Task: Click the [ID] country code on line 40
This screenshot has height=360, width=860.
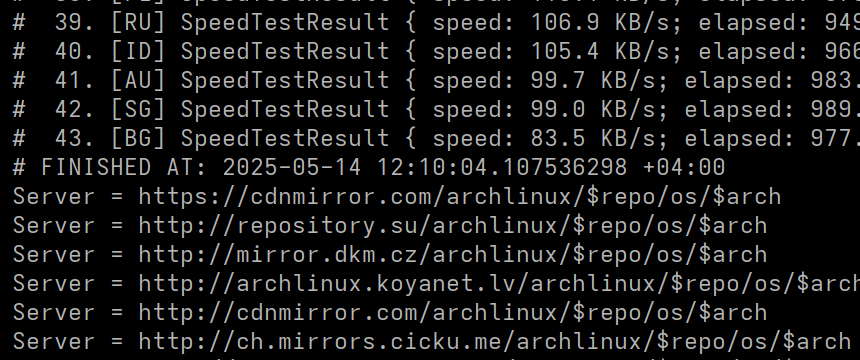Action: coord(138,52)
